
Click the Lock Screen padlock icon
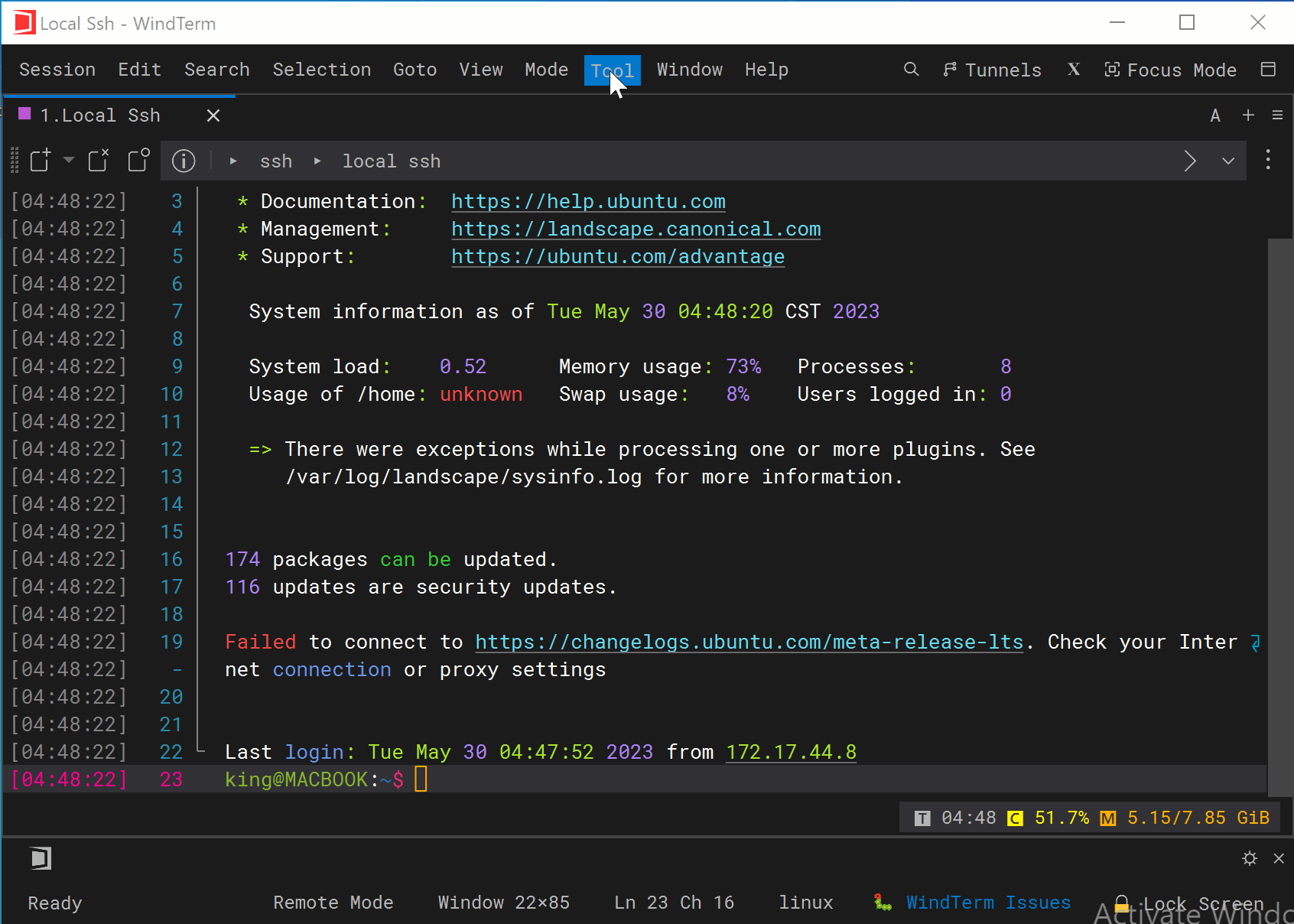[1122, 904]
